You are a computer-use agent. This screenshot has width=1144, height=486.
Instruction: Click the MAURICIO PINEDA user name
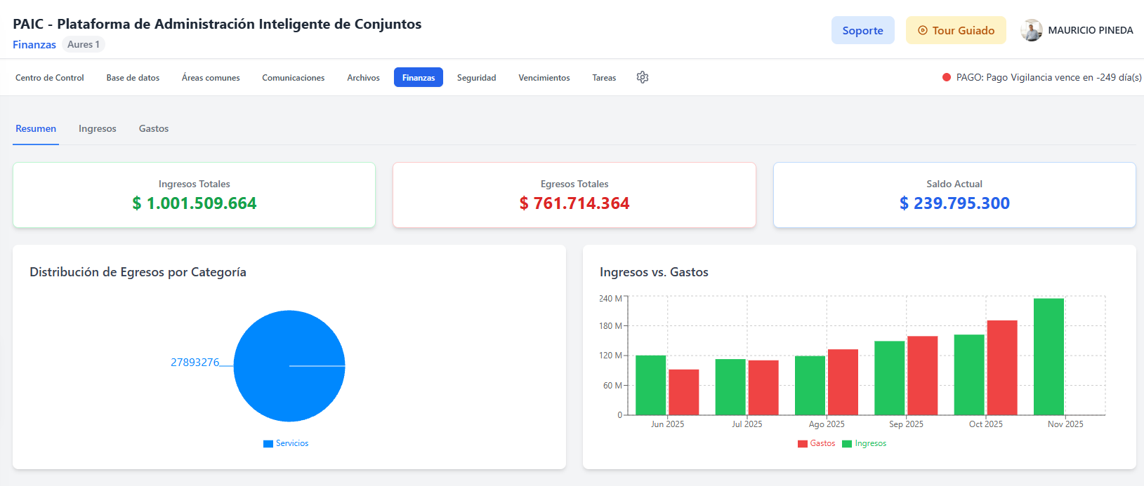1090,31
